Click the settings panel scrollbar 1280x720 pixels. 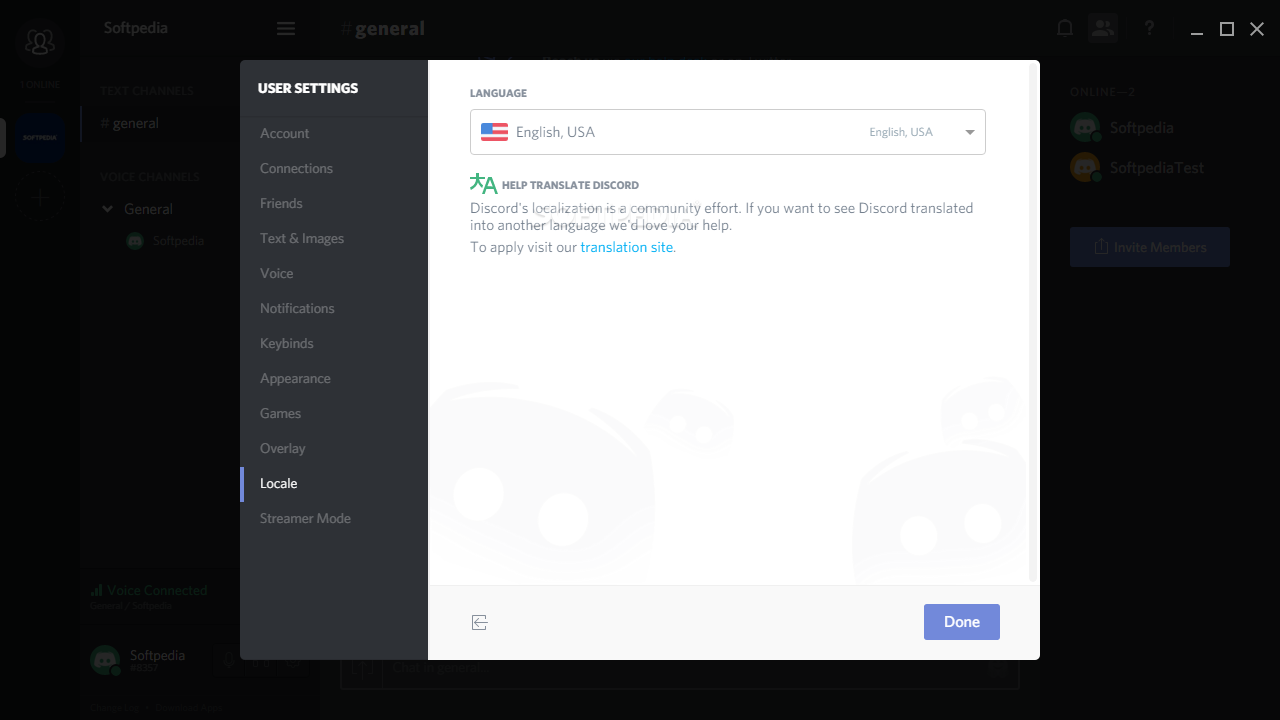(1033, 323)
